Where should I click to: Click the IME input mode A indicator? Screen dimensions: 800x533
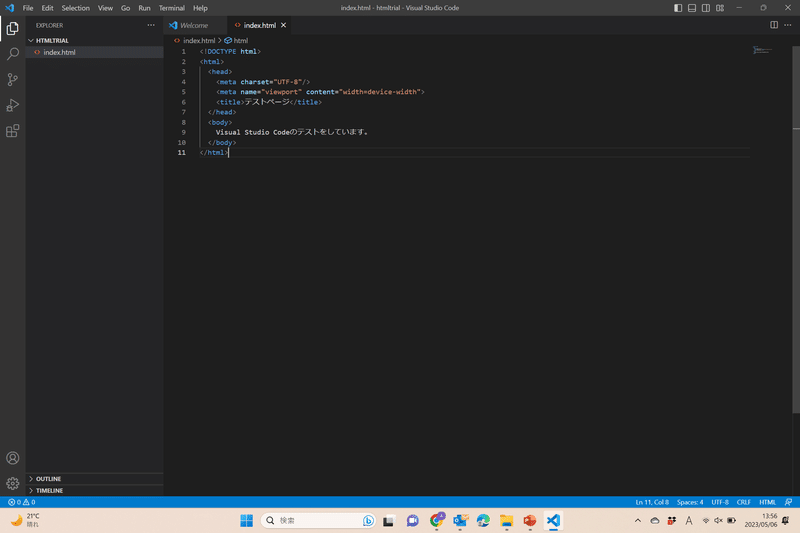click(x=689, y=520)
